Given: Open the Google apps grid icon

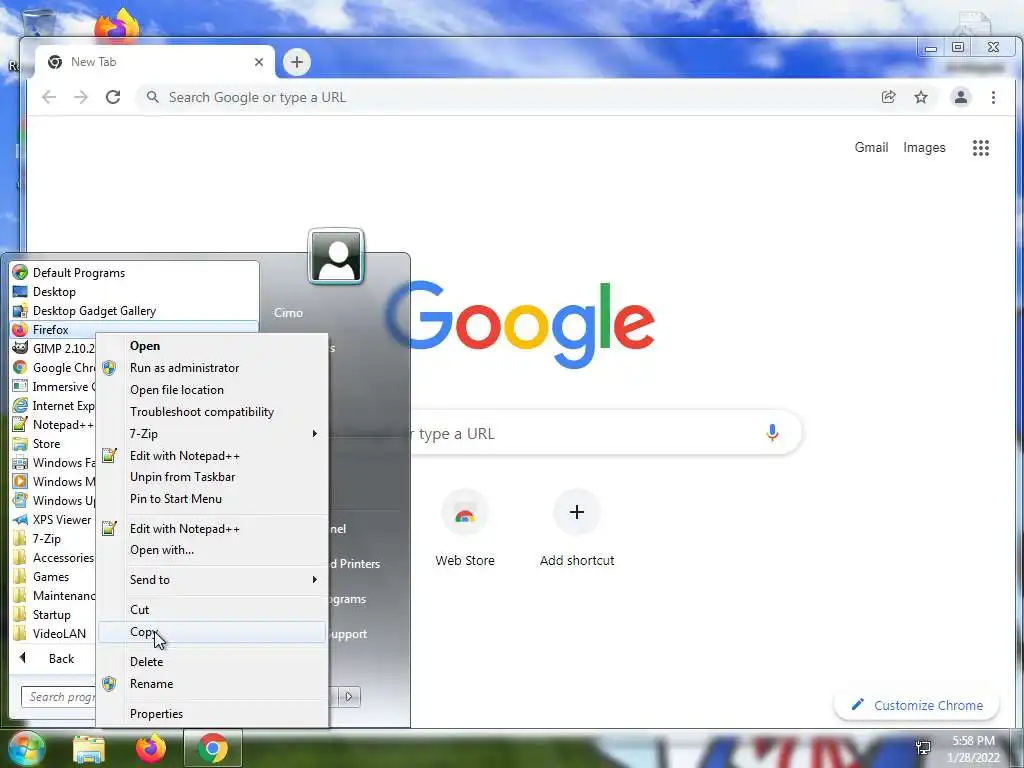Looking at the screenshot, I should click(x=981, y=148).
